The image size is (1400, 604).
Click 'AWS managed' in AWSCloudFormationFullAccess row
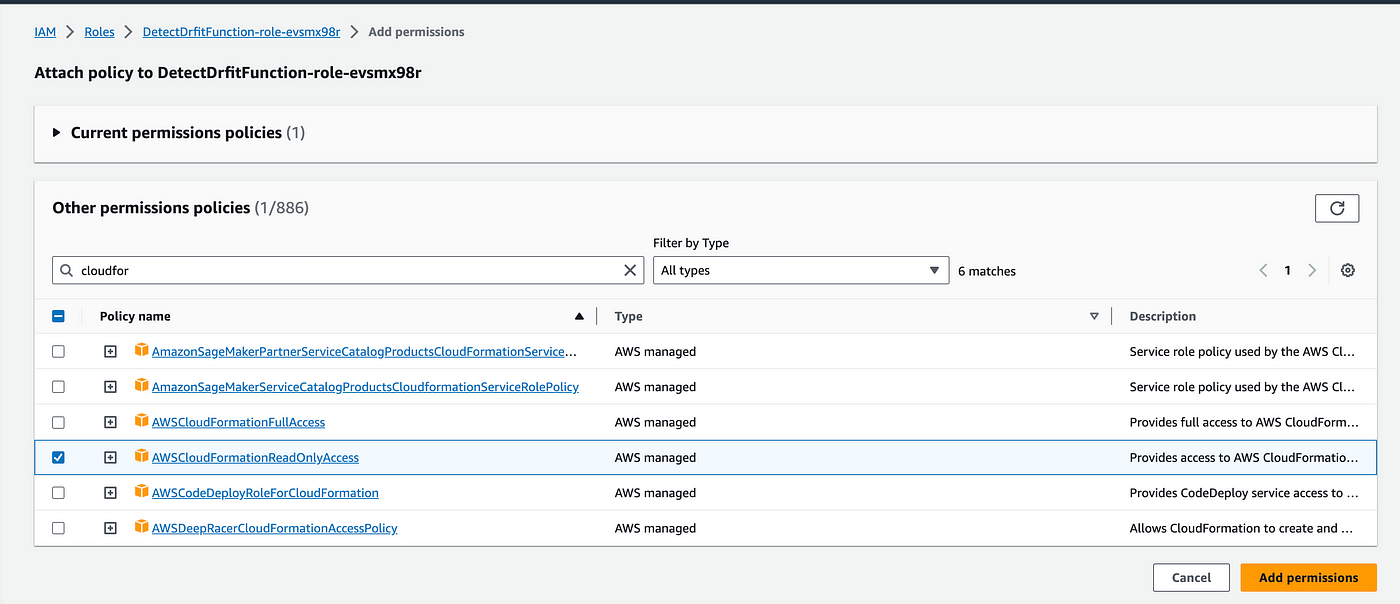[x=655, y=422]
